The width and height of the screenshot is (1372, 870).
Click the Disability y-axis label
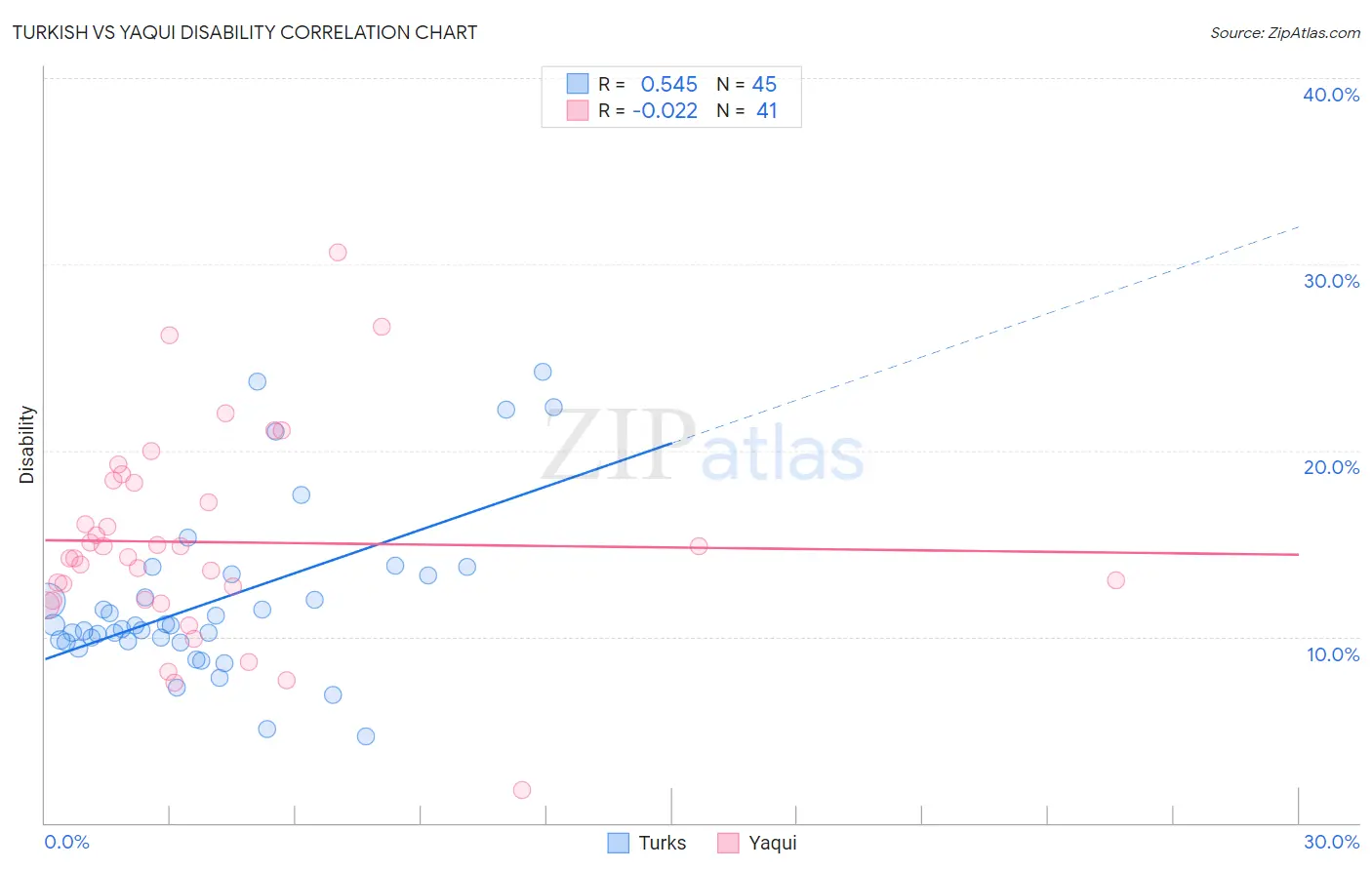coord(26,445)
